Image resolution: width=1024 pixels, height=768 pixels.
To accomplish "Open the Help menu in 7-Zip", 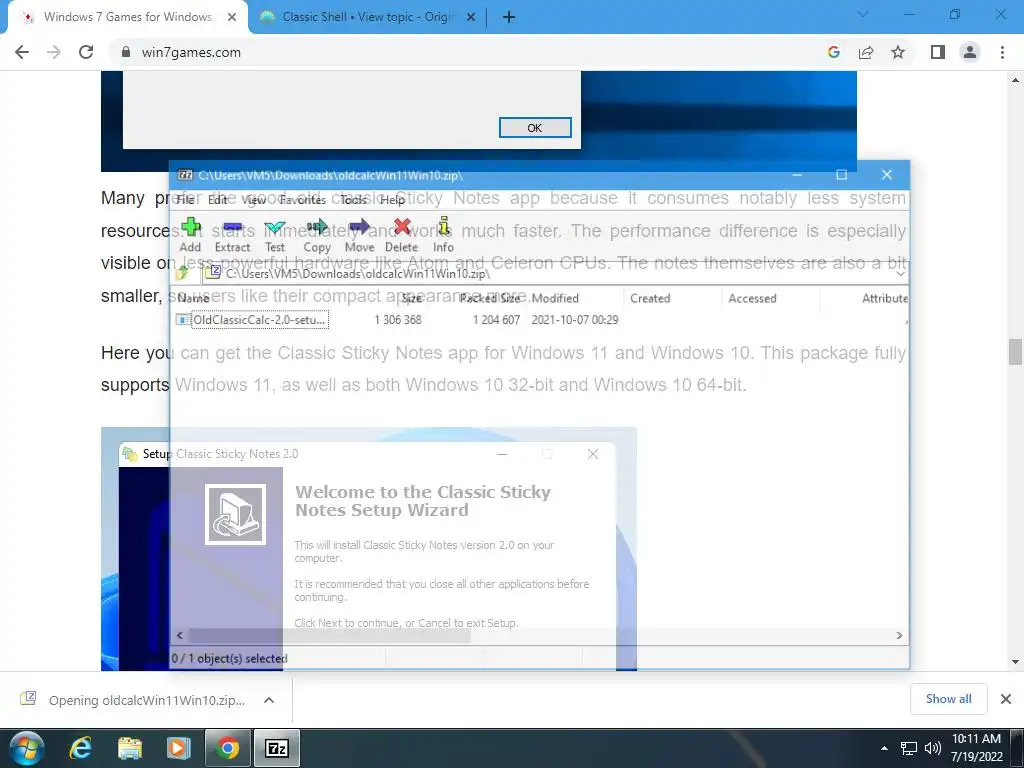I will (x=392, y=200).
